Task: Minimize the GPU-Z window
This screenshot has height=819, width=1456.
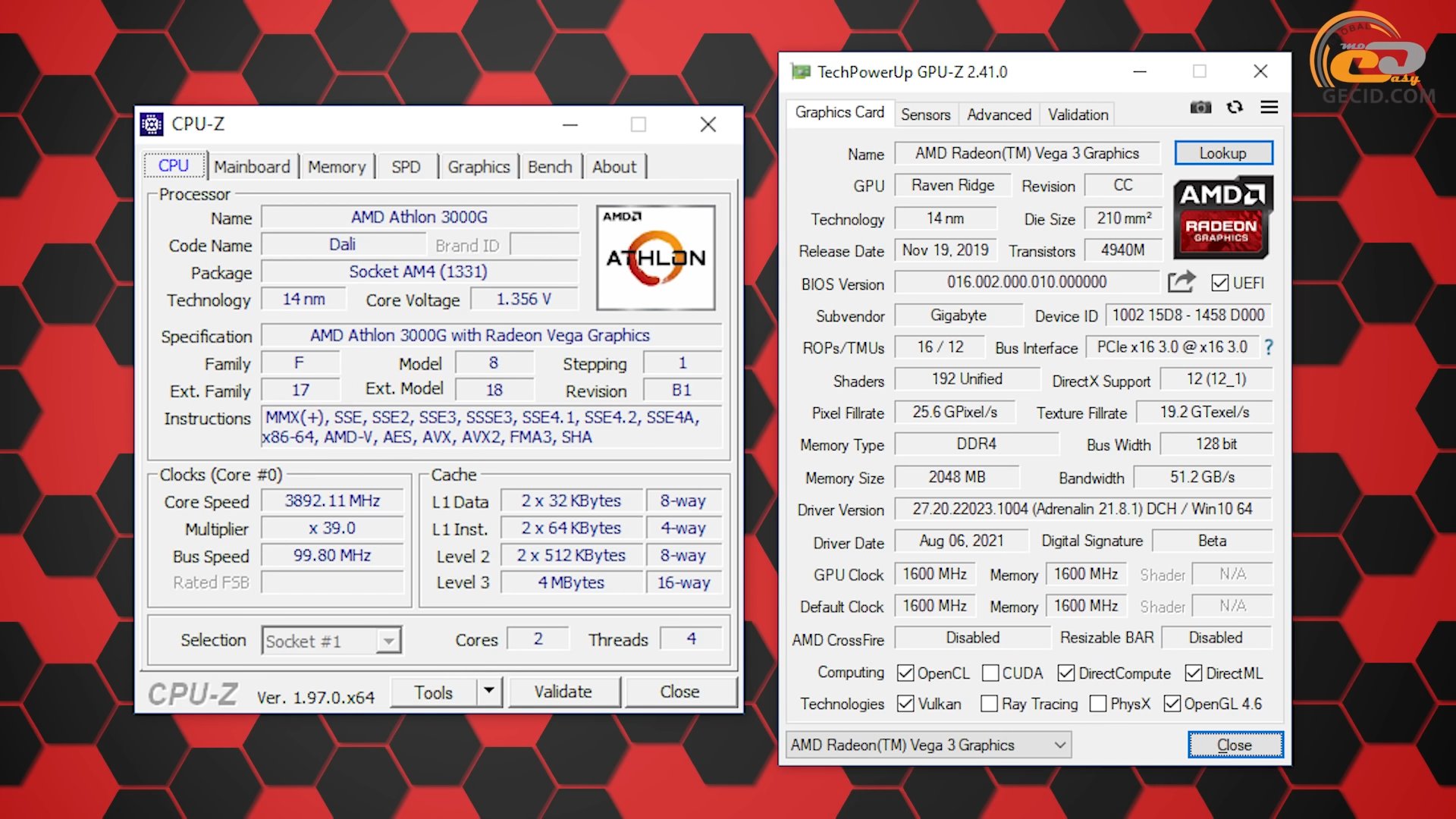Action: (1140, 72)
